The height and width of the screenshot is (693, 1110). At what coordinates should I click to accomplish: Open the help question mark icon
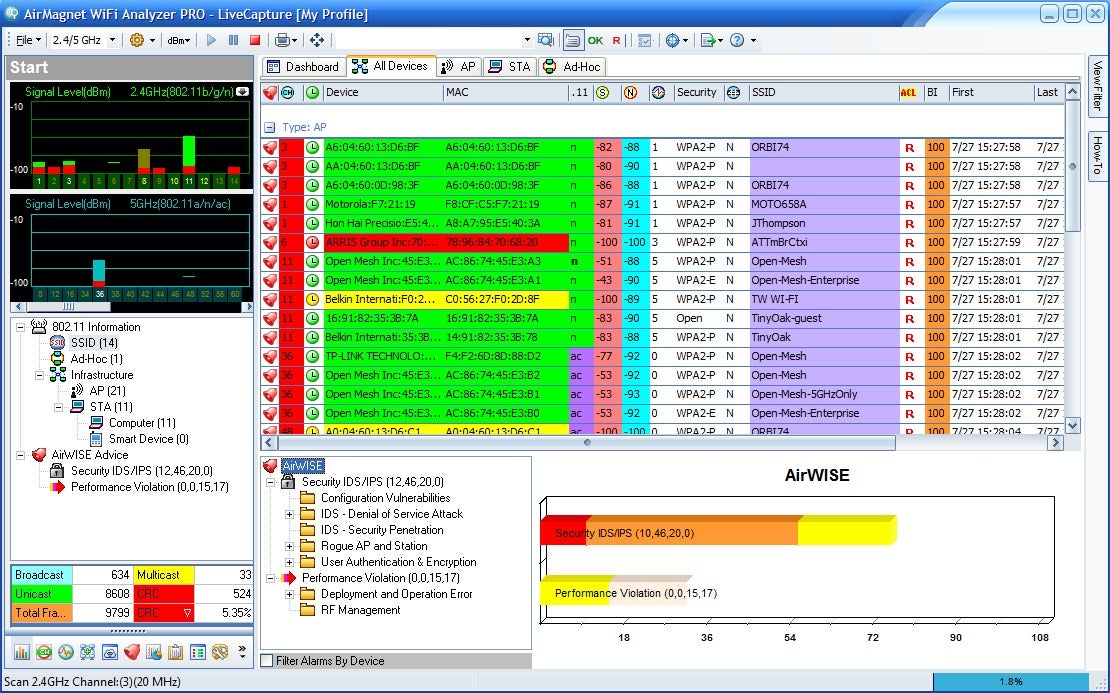coord(737,40)
